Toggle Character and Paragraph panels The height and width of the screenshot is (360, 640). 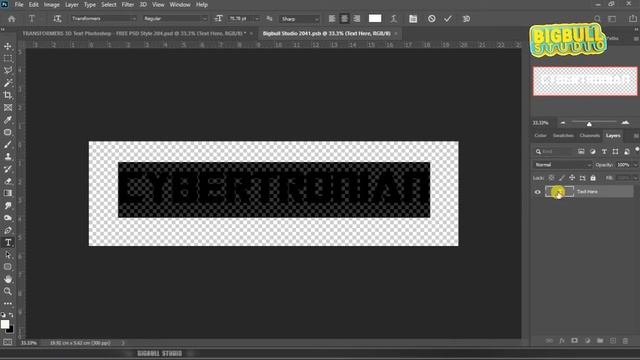pos(413,19)
